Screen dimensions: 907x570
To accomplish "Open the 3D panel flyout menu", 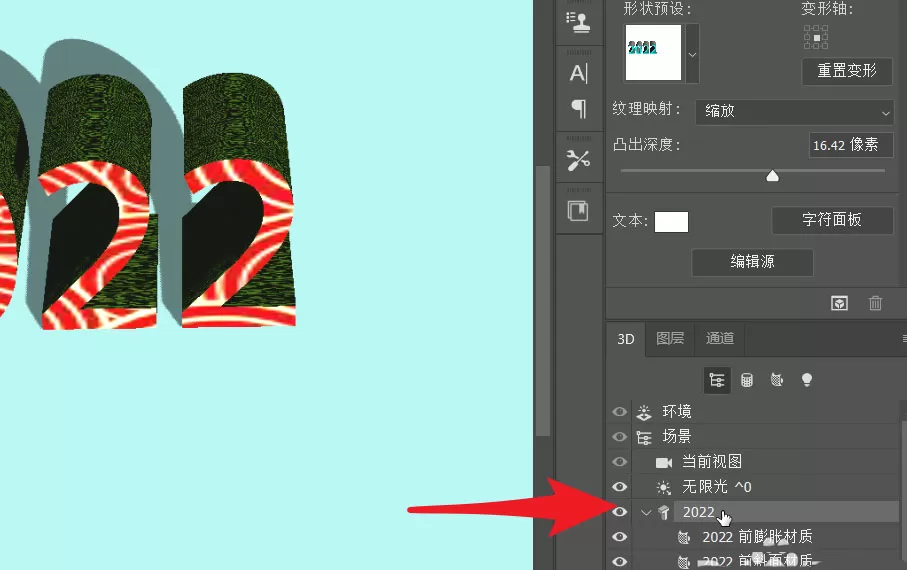I will (x=904, y=339).
